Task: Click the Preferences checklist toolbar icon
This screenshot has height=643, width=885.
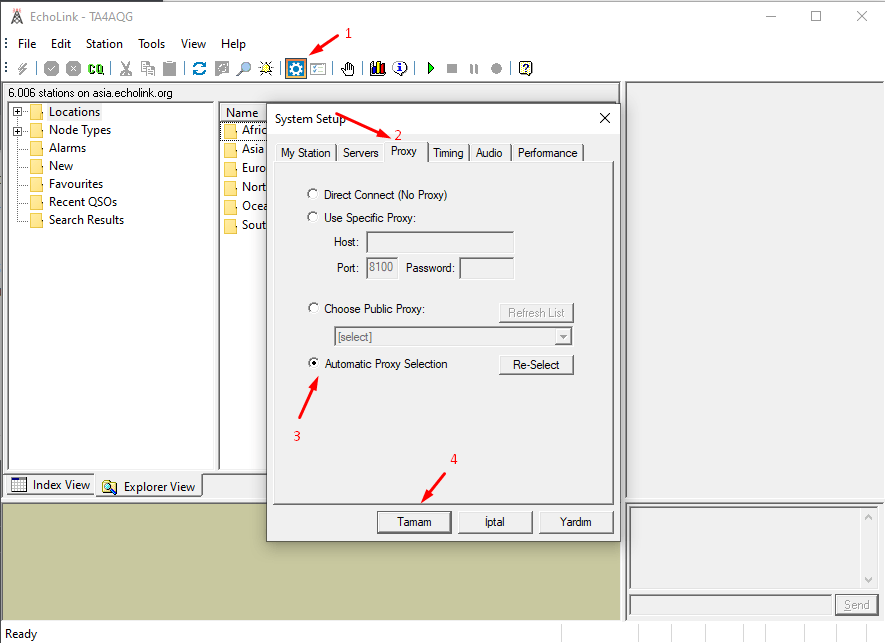Action: tap(318, 68)
